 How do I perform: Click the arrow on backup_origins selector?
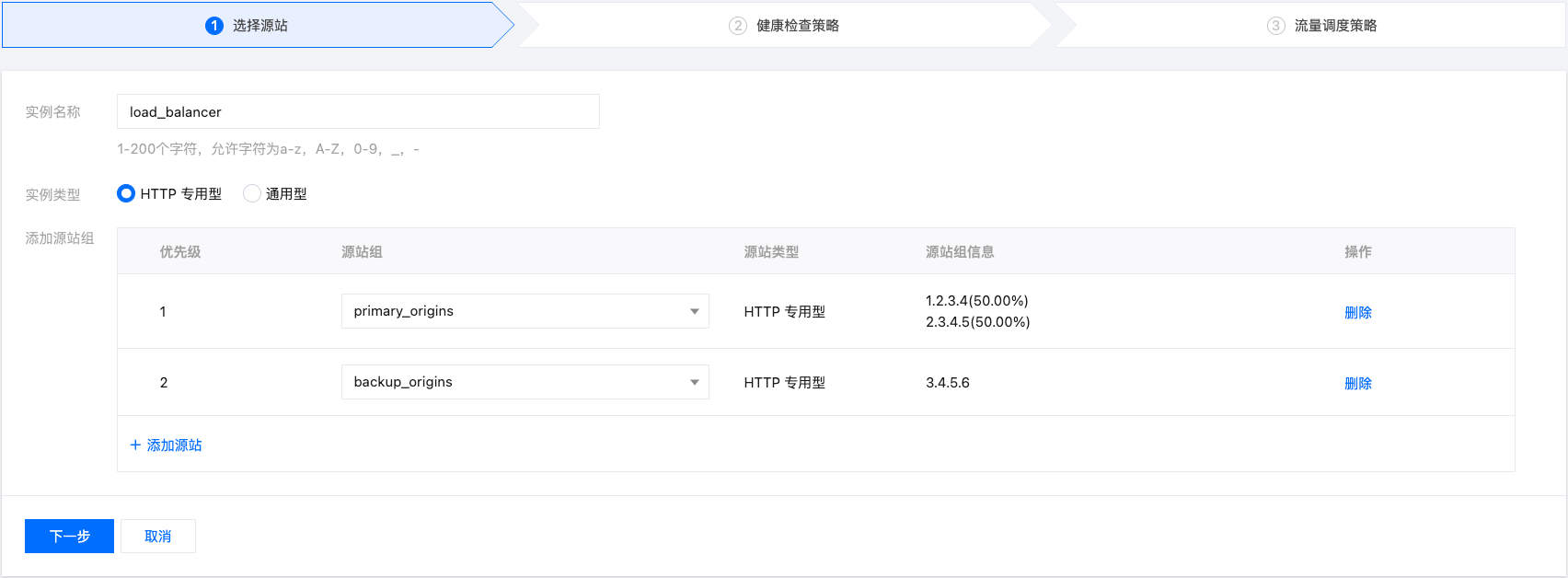[695, 382]
